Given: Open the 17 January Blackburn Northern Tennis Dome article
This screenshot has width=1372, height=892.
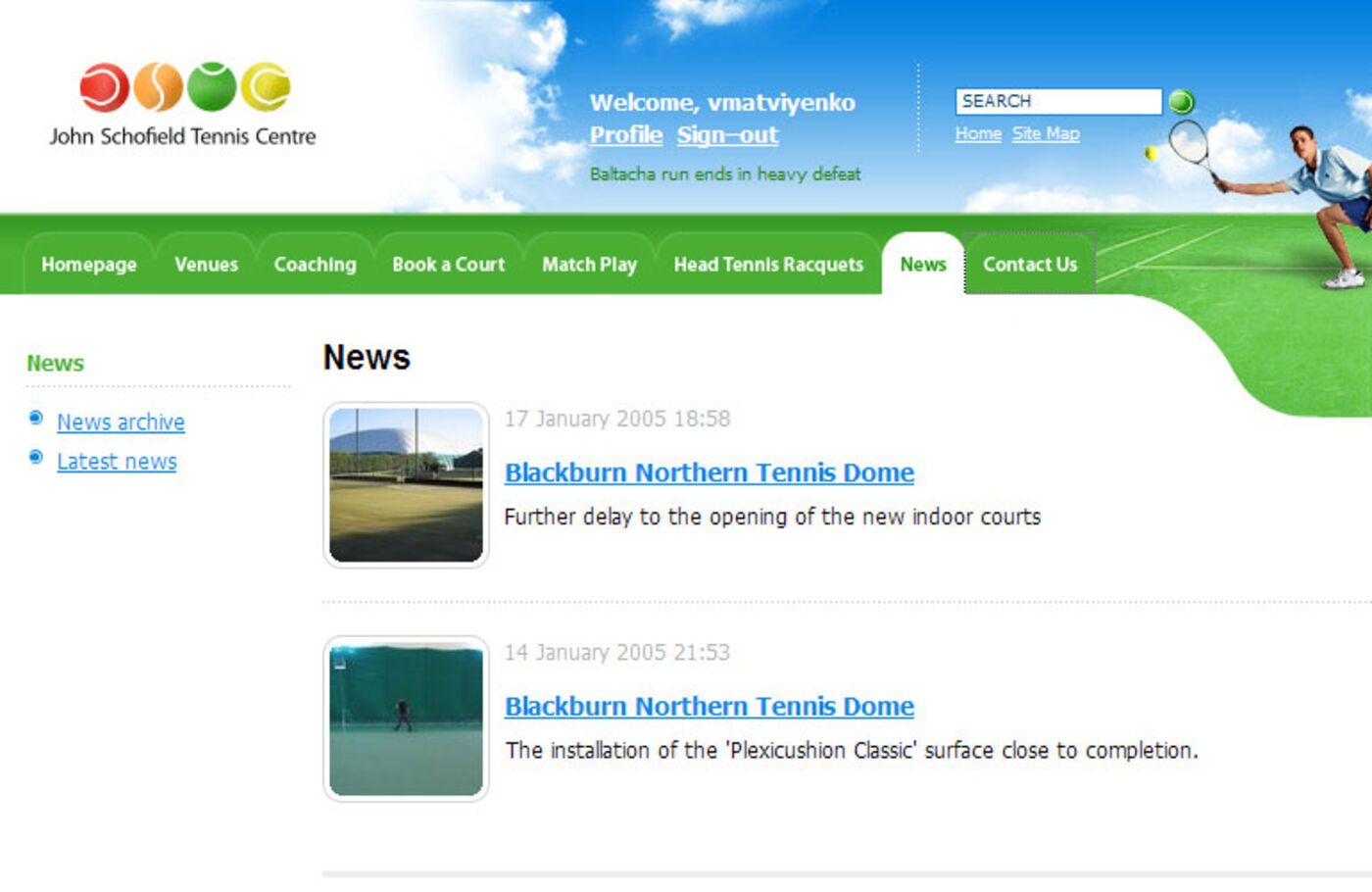Looking at the screenshot, I should (x=709, y=473).
